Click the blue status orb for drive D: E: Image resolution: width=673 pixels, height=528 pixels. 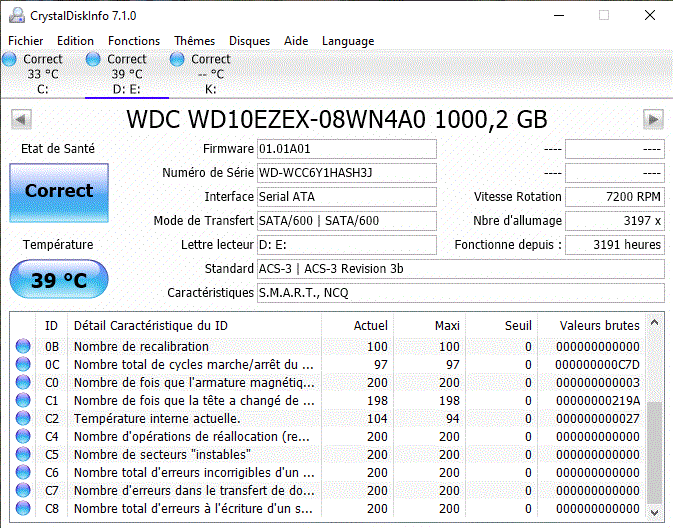(x=93, y=59)
